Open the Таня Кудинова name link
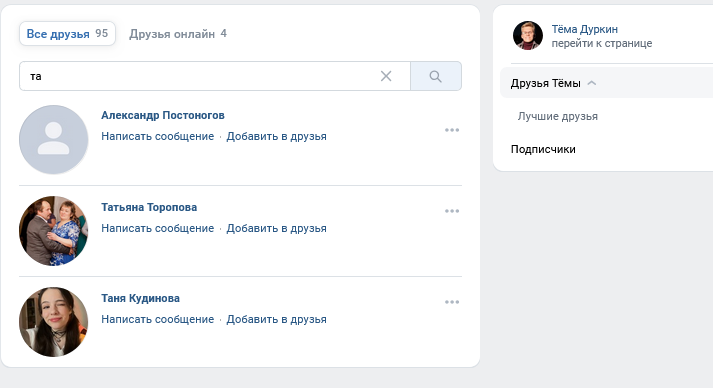The width and height of the screenshot is (713, 388). coord(141,298)
